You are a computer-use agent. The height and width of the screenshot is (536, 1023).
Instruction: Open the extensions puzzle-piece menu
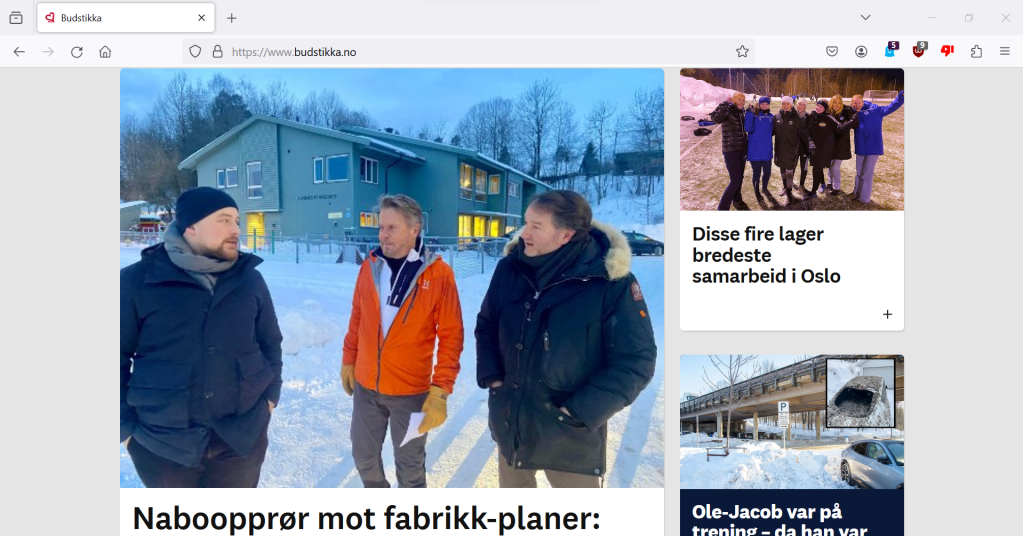tap(976, 52)
